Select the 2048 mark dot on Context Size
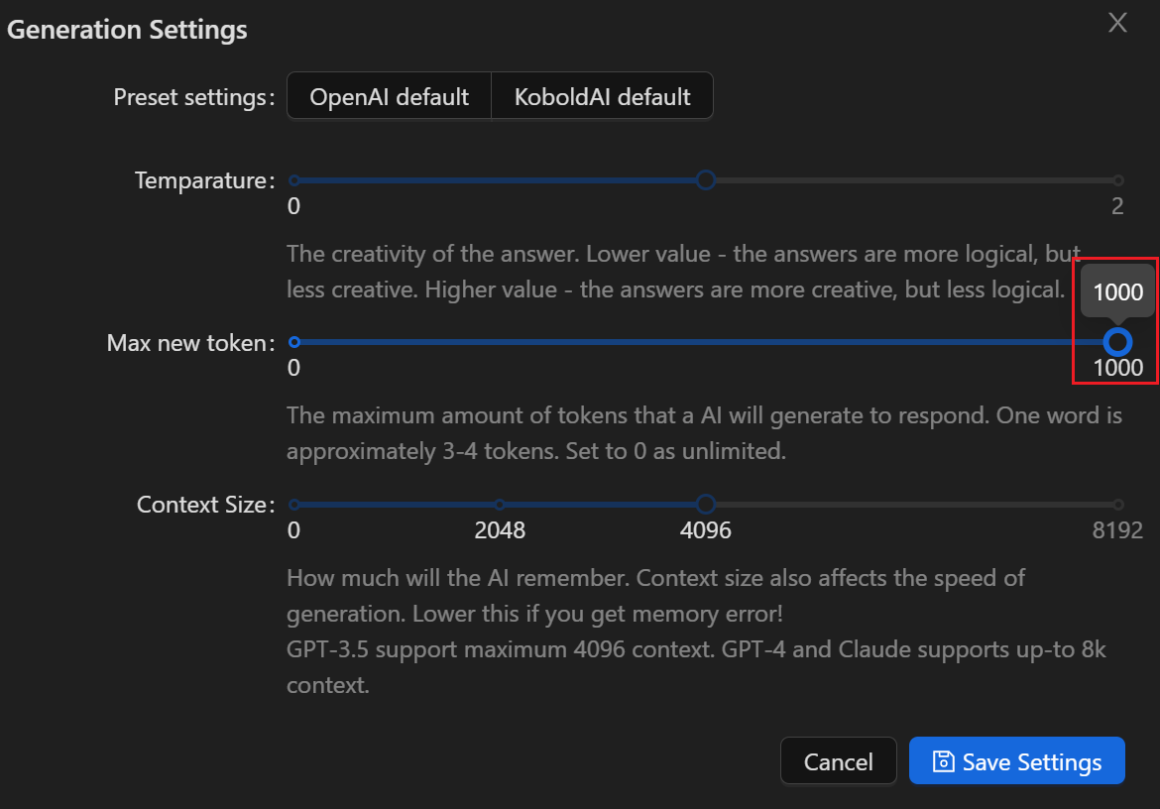The image size is (1160, 809). [500, 505]
